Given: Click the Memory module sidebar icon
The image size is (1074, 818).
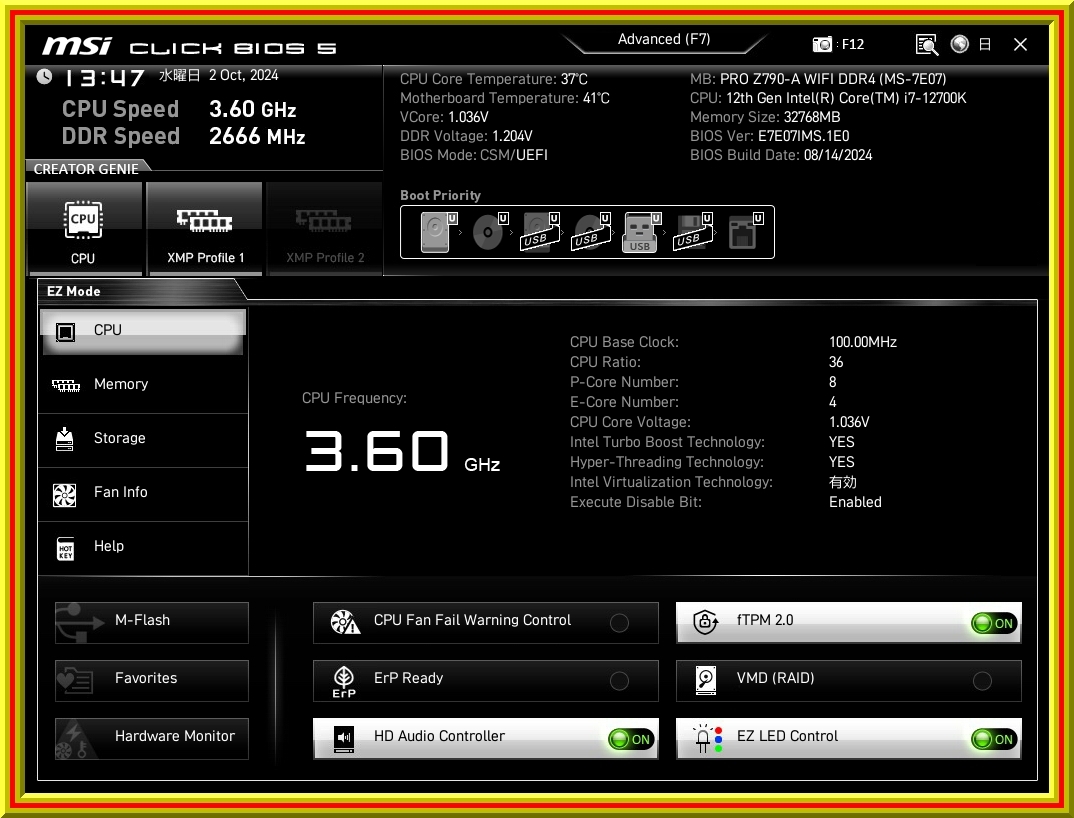Looking at the screenshot, I should [66, 386].
